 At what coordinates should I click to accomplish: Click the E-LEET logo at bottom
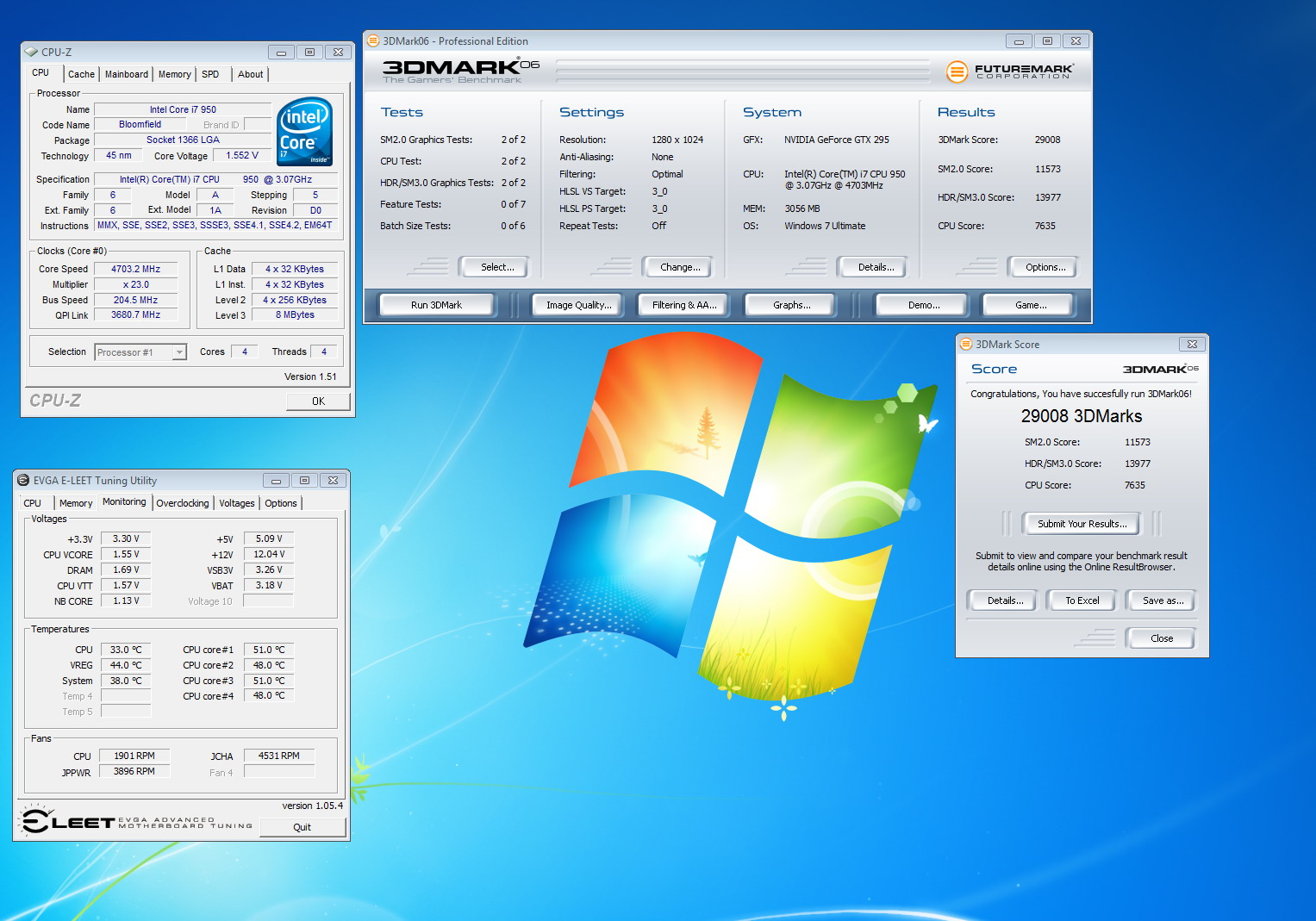137,821
